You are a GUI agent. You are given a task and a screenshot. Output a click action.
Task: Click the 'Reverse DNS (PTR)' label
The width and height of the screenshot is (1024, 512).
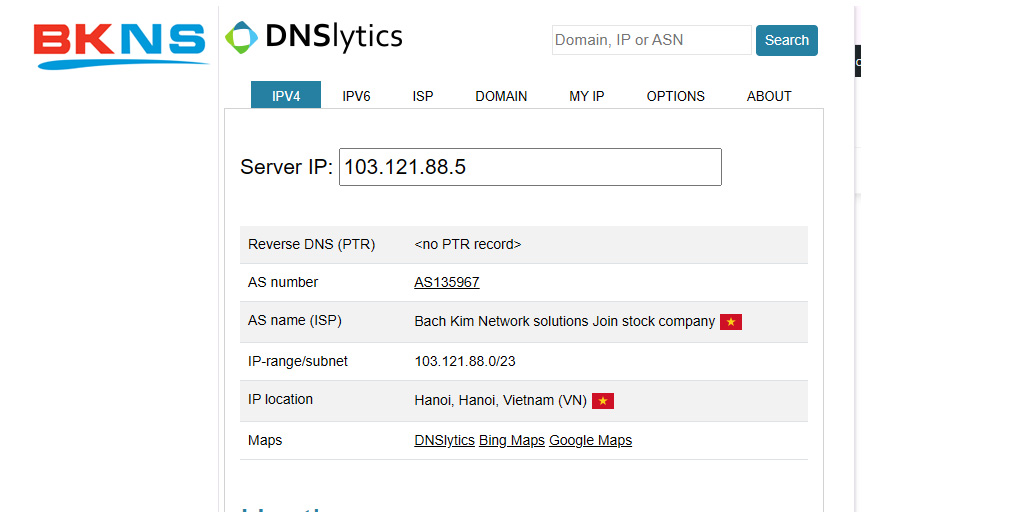[x=312, y=244]
